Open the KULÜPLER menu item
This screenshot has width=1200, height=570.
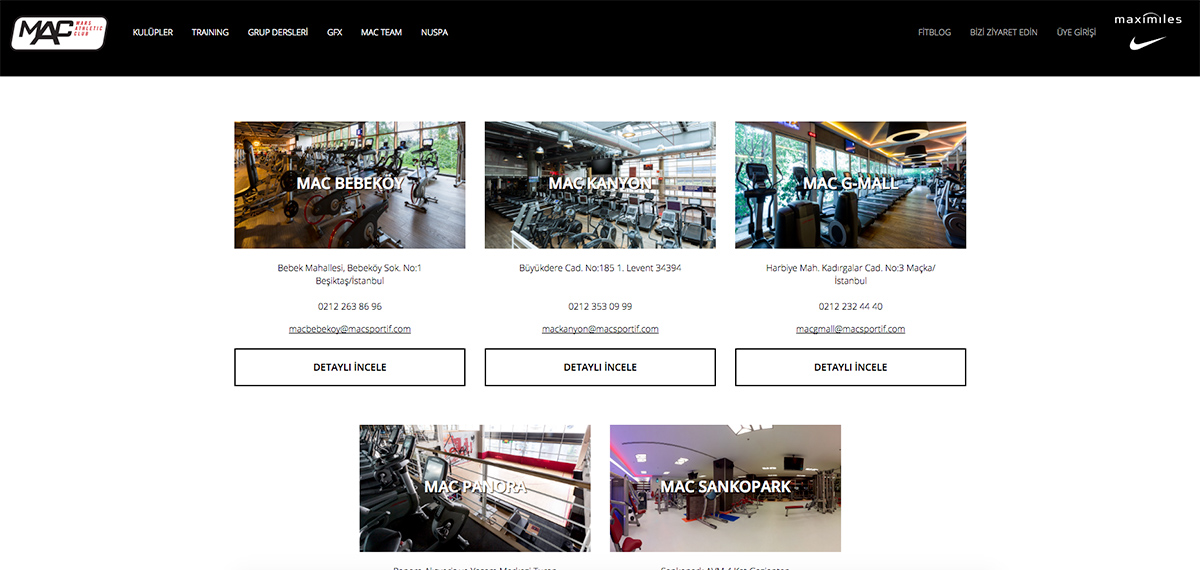[x=153, y=33]
